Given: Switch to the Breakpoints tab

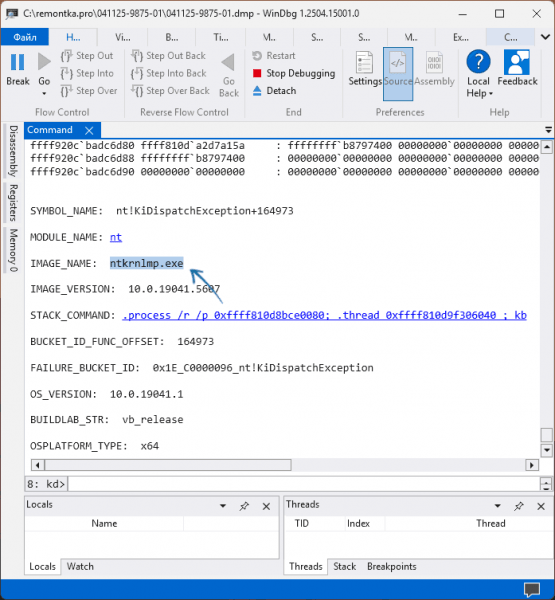Looking at the screenshot, I should [x=392, y=566].
